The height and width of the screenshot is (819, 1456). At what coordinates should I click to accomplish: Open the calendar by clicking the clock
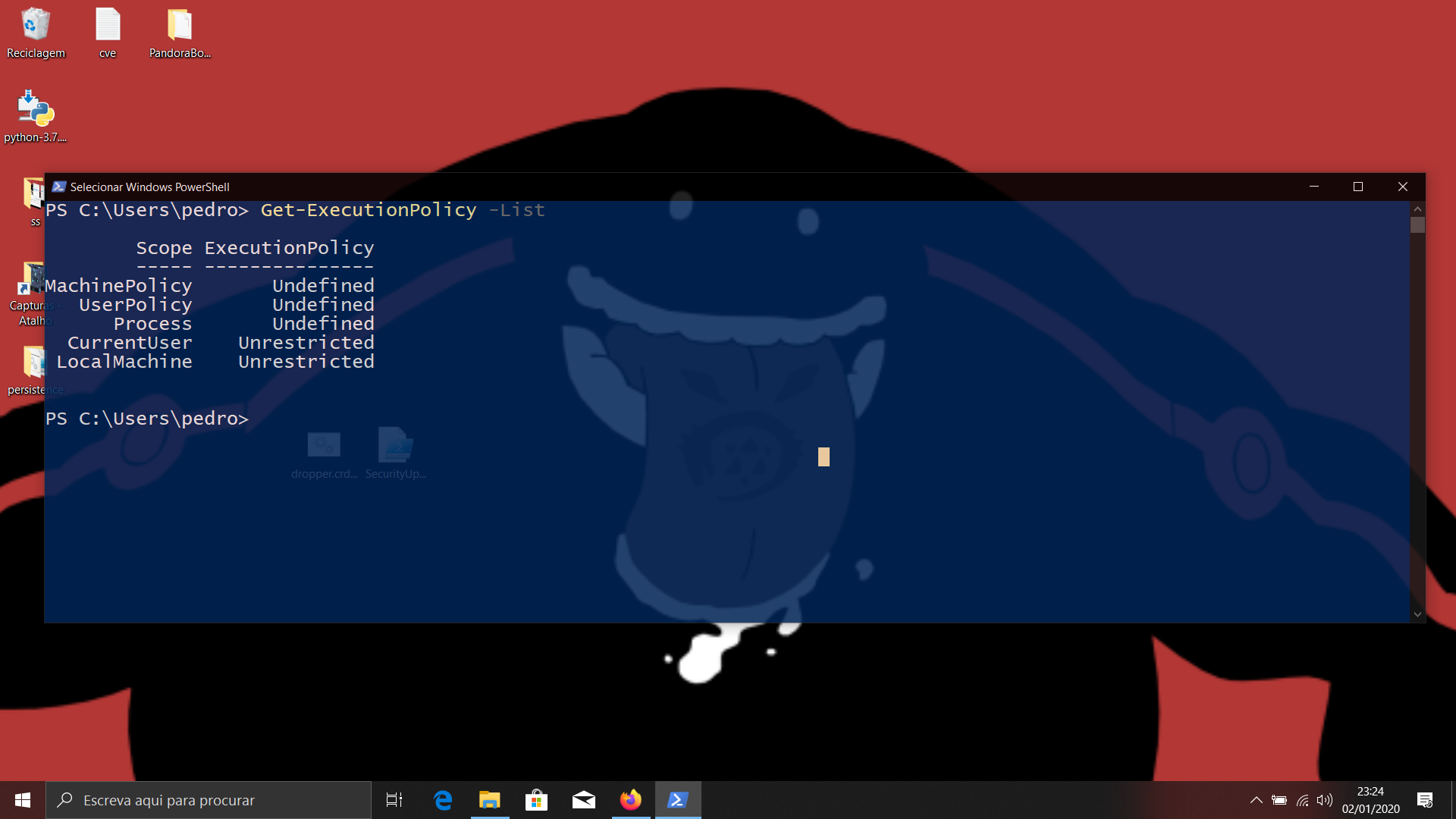coord(1369,800)
